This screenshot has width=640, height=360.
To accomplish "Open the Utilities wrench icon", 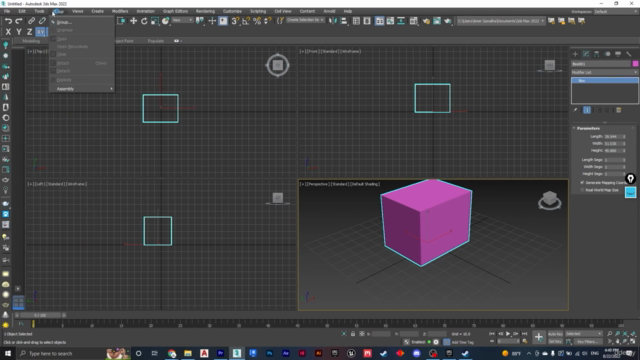I will coord(629,54).
